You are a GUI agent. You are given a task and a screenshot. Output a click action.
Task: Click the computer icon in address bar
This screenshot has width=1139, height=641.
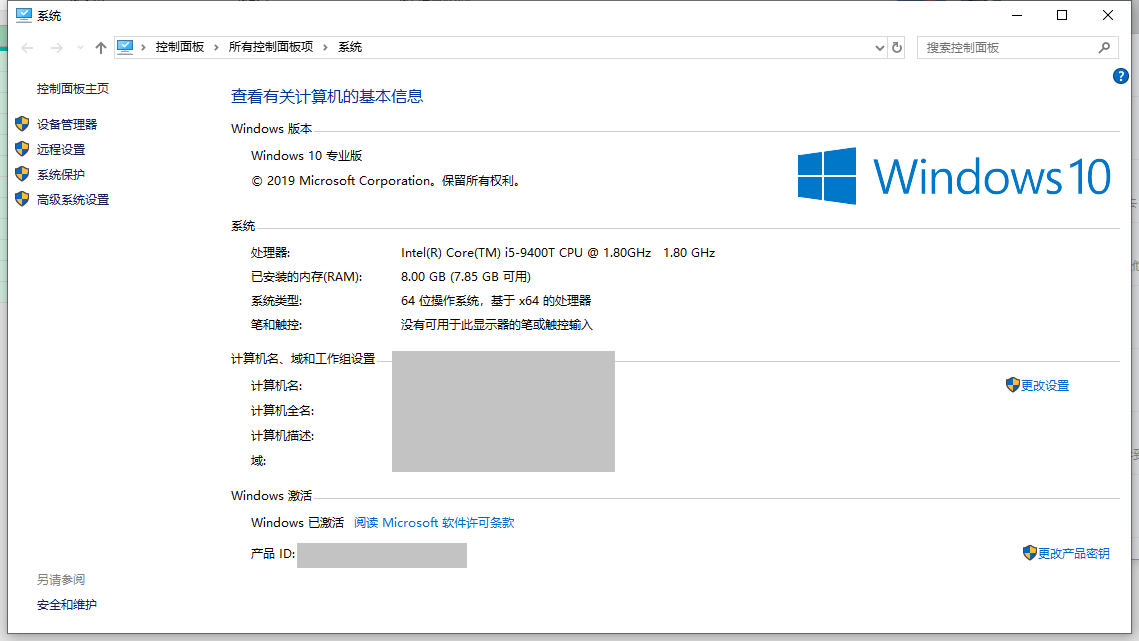pos(125,47)
